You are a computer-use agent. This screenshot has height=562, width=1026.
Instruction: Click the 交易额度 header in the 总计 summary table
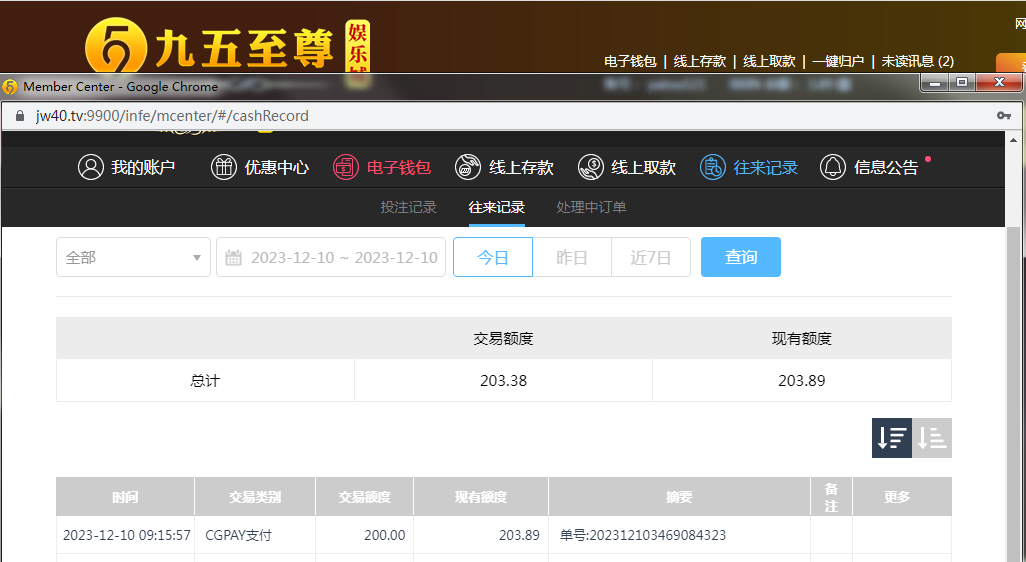pyautogui.click(x=503, y=338)
